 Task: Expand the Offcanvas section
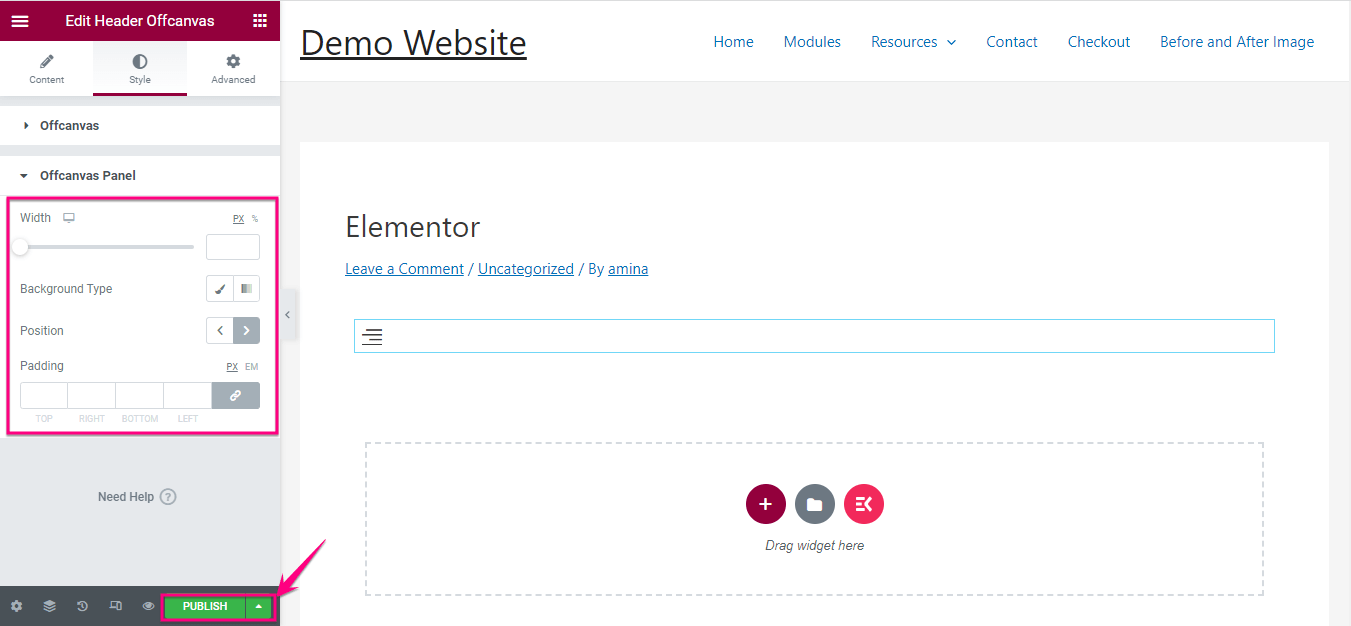[x=140, y=126]
